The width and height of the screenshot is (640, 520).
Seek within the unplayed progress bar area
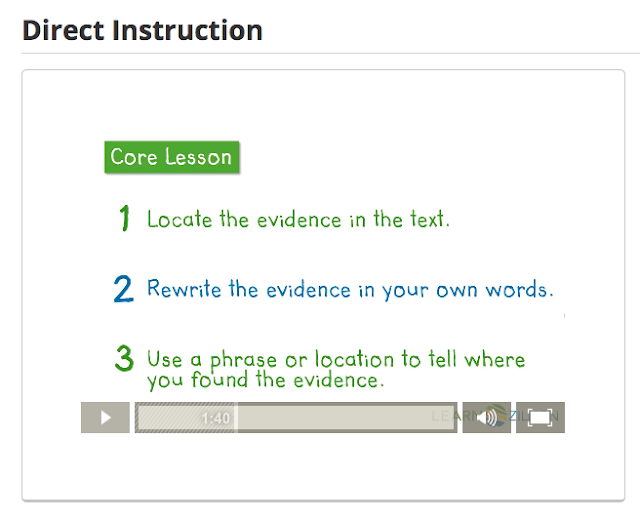(340, 418)
